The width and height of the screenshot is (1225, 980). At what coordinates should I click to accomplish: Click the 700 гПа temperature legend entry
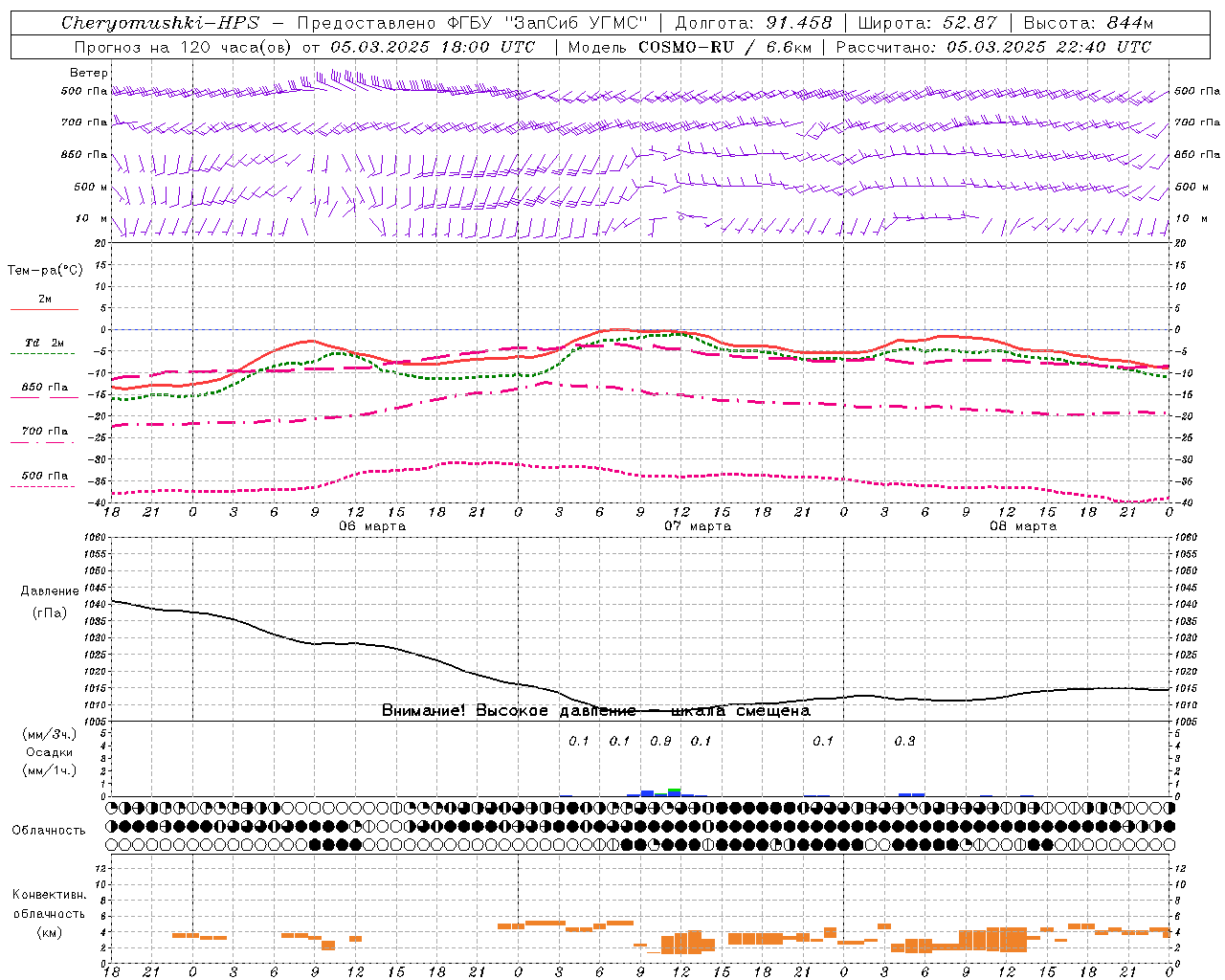tap(44, 432)
